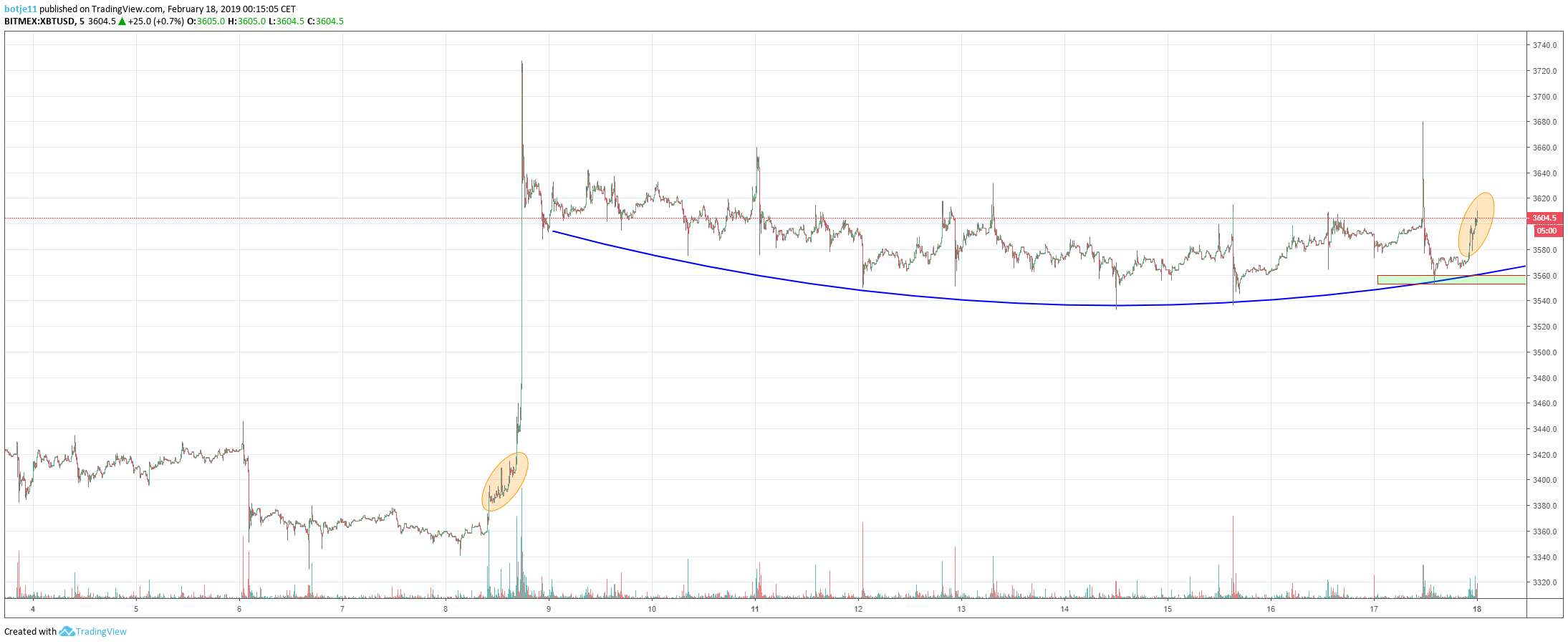Click date label 11 on time axis
Image resolution: width=1568 pixels, height=644 pixels.
pos(755,610)
